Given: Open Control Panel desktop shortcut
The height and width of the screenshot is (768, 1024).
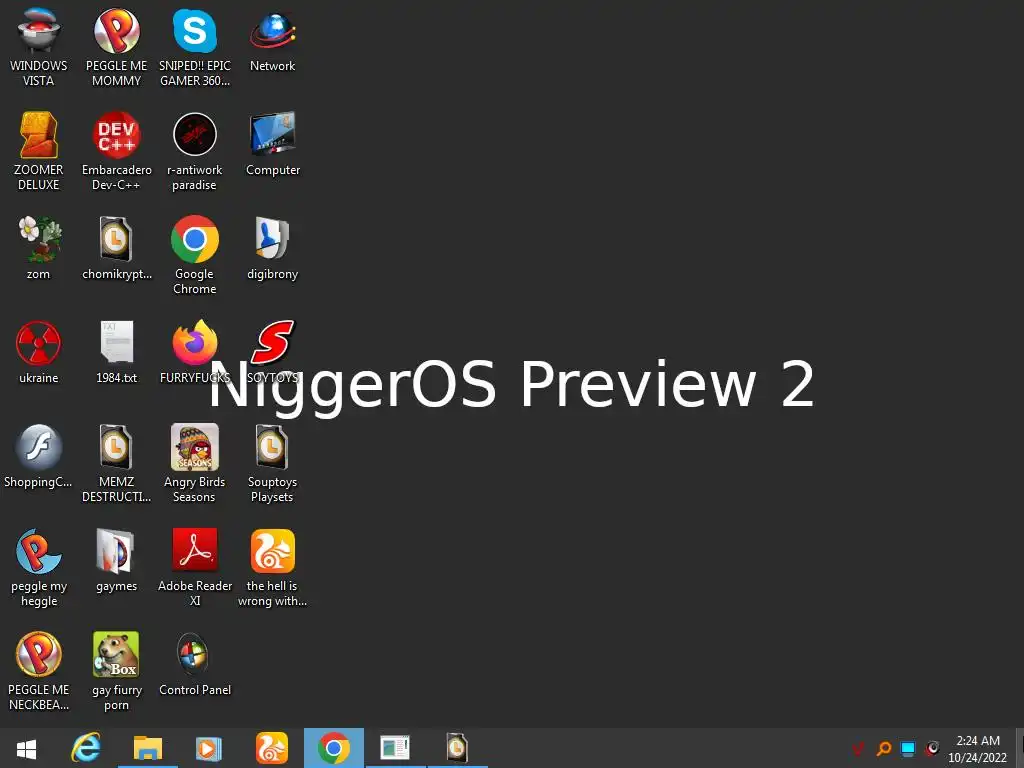Looking at the screenshot, I should tap(195, 664).
